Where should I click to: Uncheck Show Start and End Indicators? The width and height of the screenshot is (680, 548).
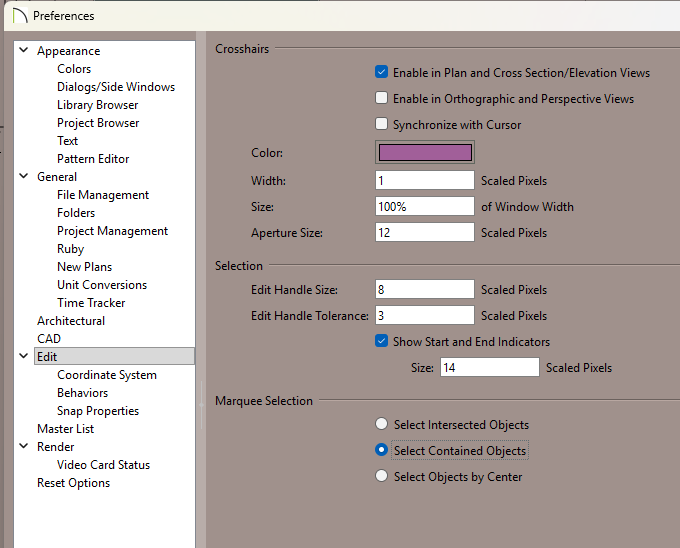coord(381,341)
